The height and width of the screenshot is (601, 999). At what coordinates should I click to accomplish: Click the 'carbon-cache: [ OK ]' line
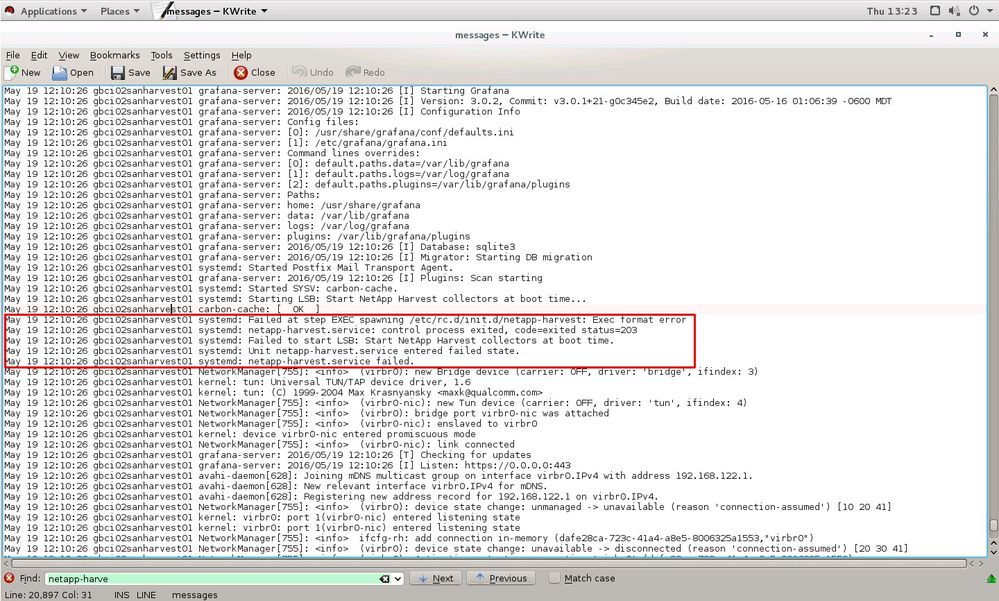coord(162,309)
